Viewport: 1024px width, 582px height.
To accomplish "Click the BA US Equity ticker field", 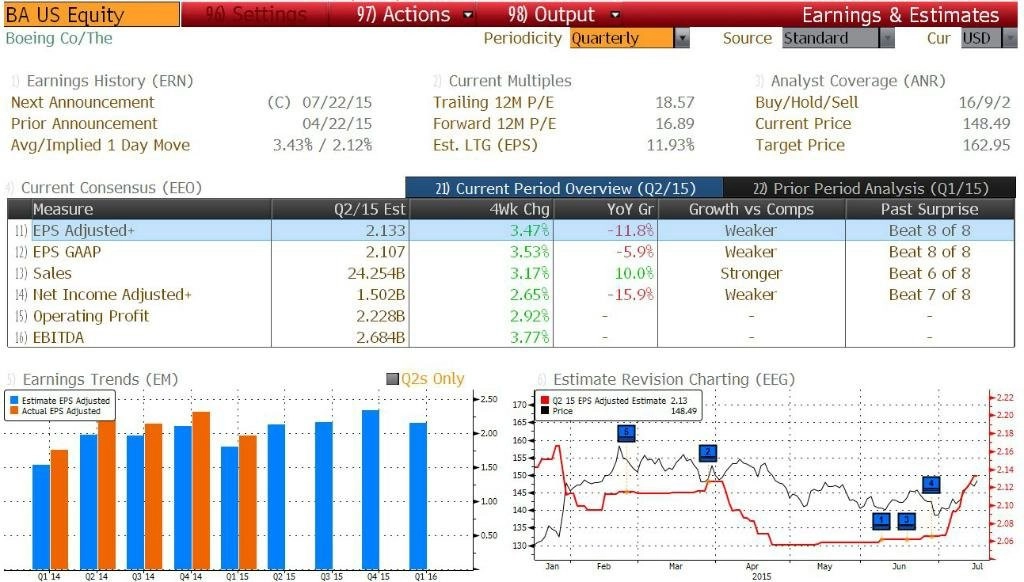I will (90, 14).
